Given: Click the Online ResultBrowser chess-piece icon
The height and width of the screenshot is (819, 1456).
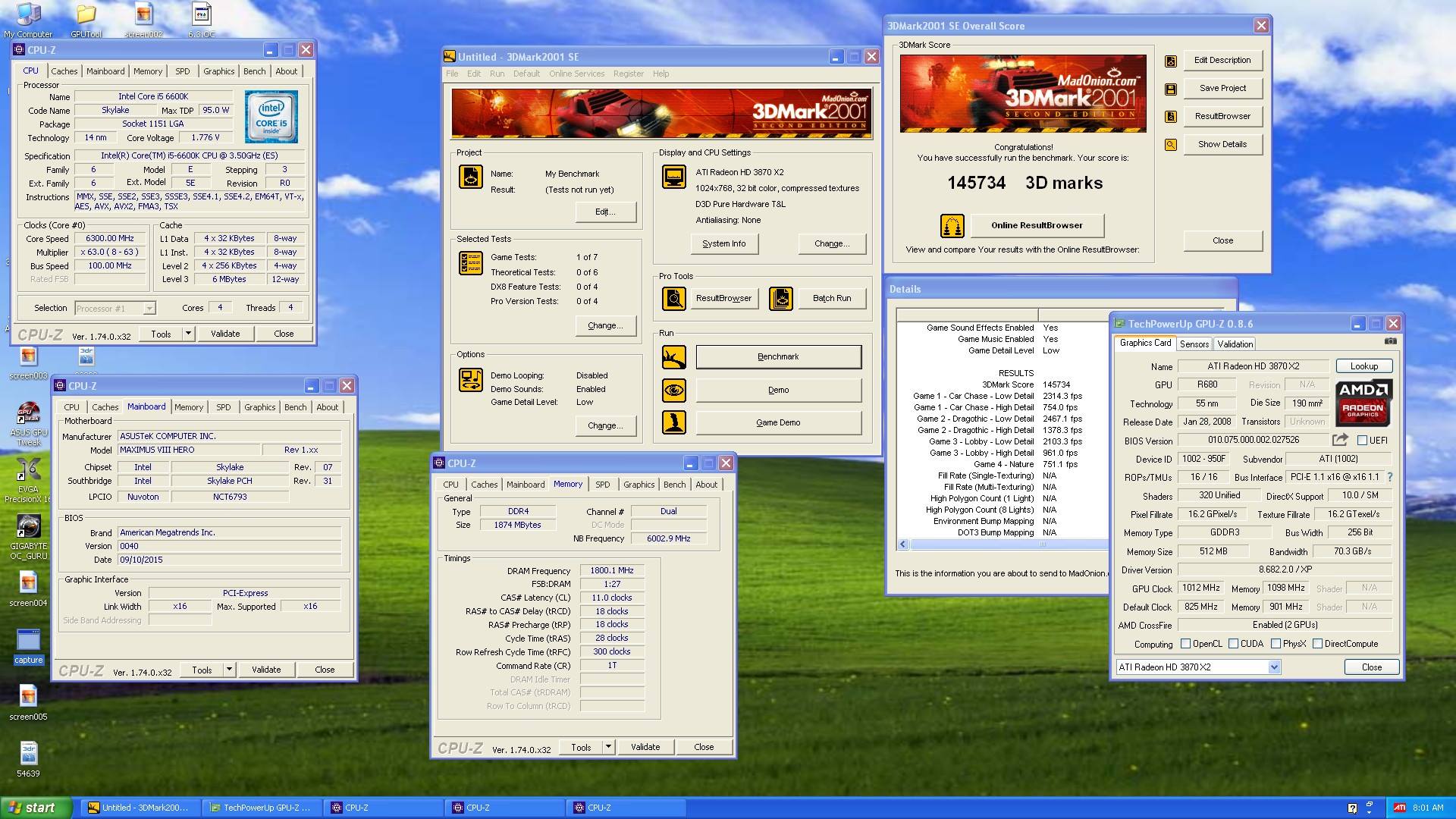Looking at the screenshot, I should click(x=952, y=225).
